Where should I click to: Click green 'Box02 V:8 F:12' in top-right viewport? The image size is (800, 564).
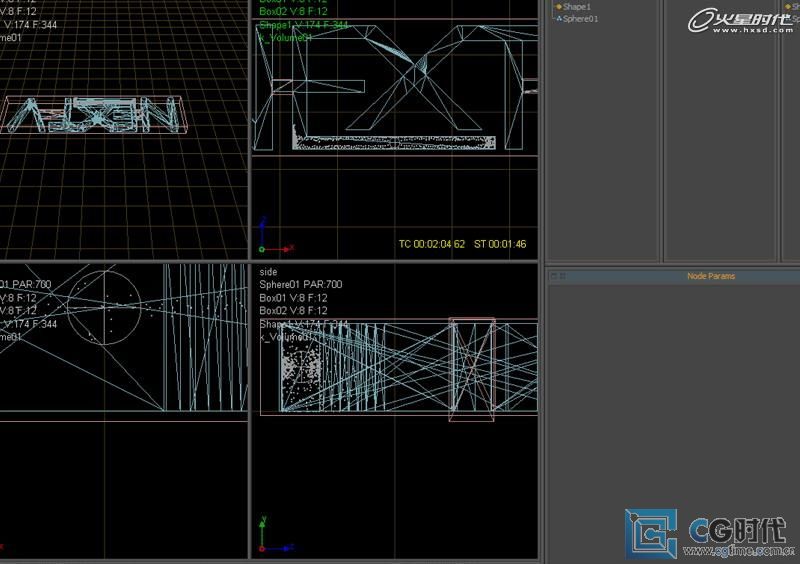coord(293,11)
